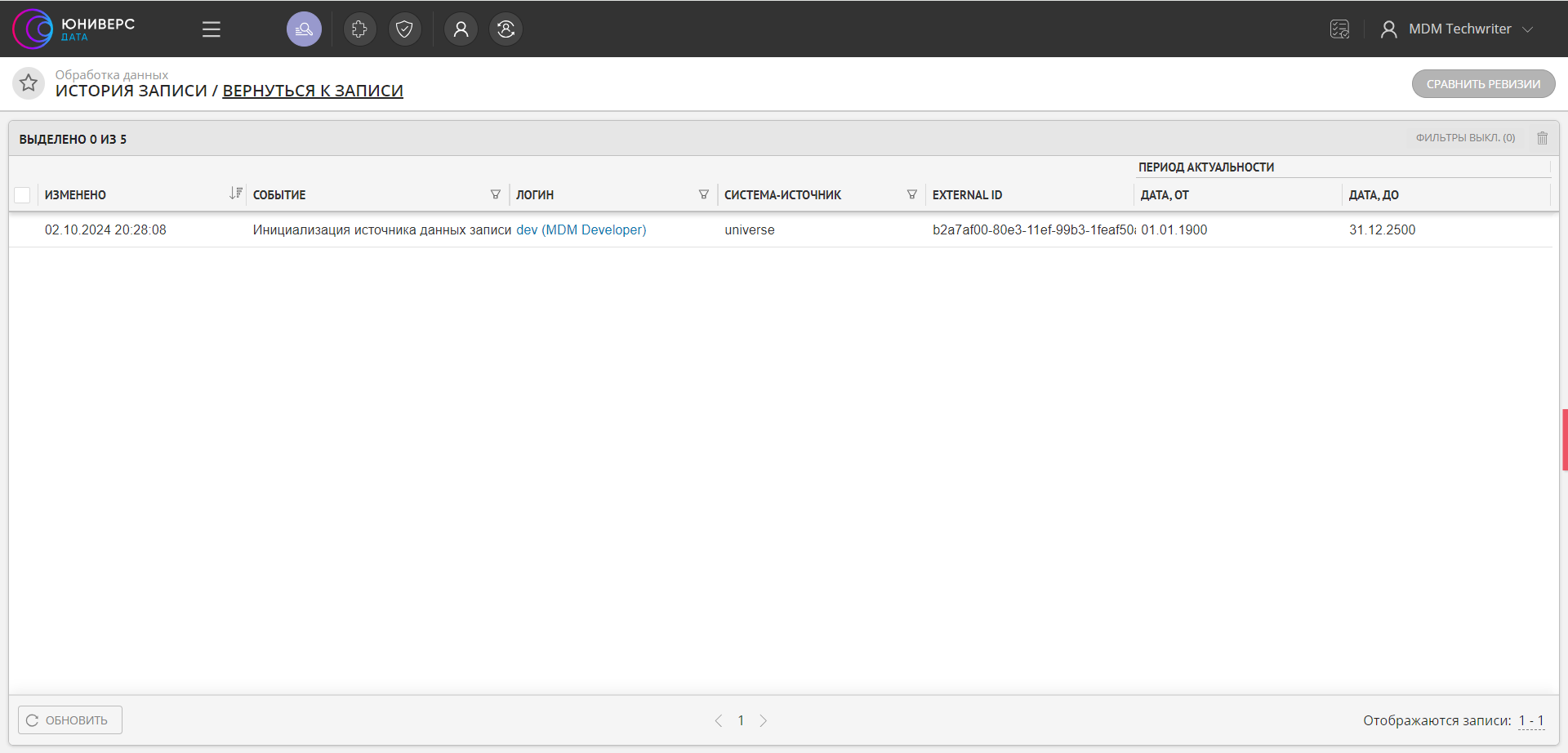Screen dimensions: 1568x753
Task: Open filter for Система-источник column
Action: coord(911,194)
